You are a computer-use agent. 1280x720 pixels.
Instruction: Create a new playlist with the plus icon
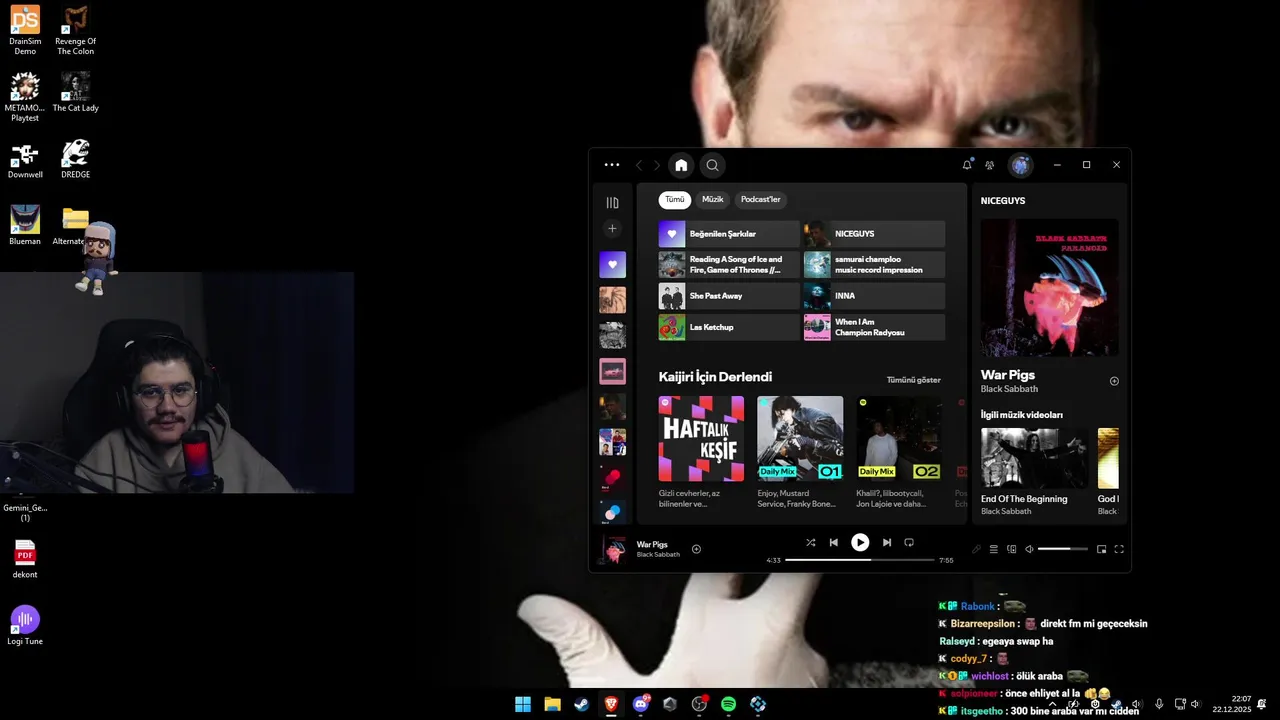click(x=612, y=229)
